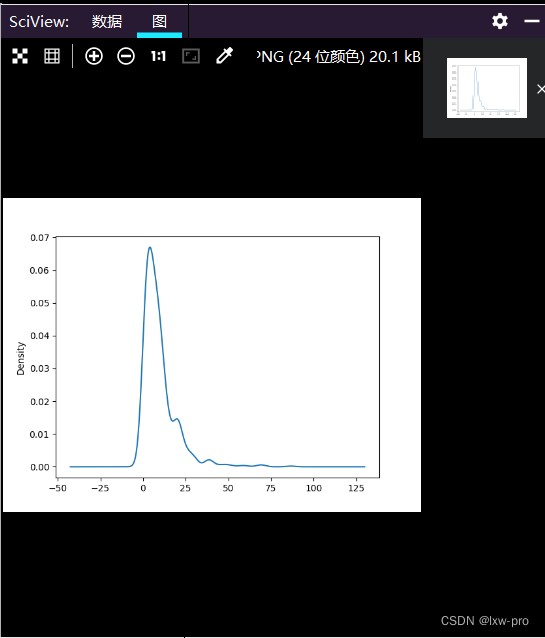Image resolution: width=545 pixels, height=638 pixels.
Task: Click the 0.07 y-axis tick label
Action: coord(39,238)
